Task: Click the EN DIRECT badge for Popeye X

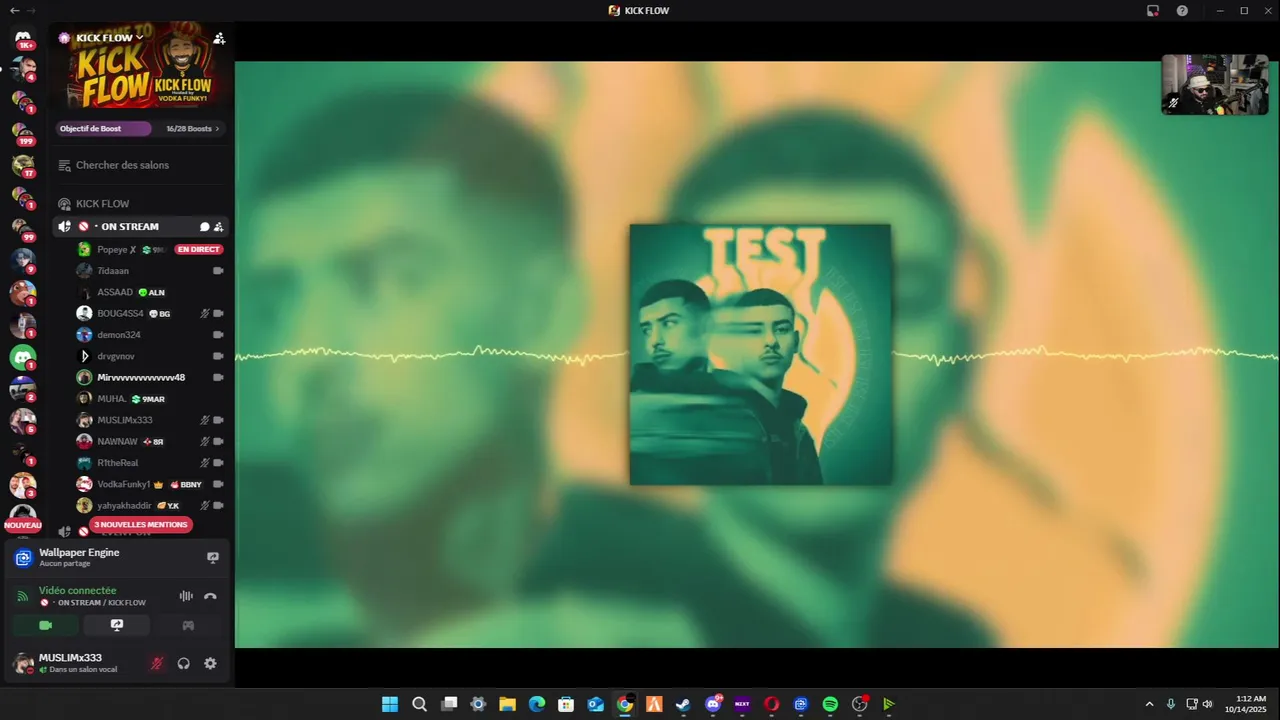Action: [x=198, y=249]
